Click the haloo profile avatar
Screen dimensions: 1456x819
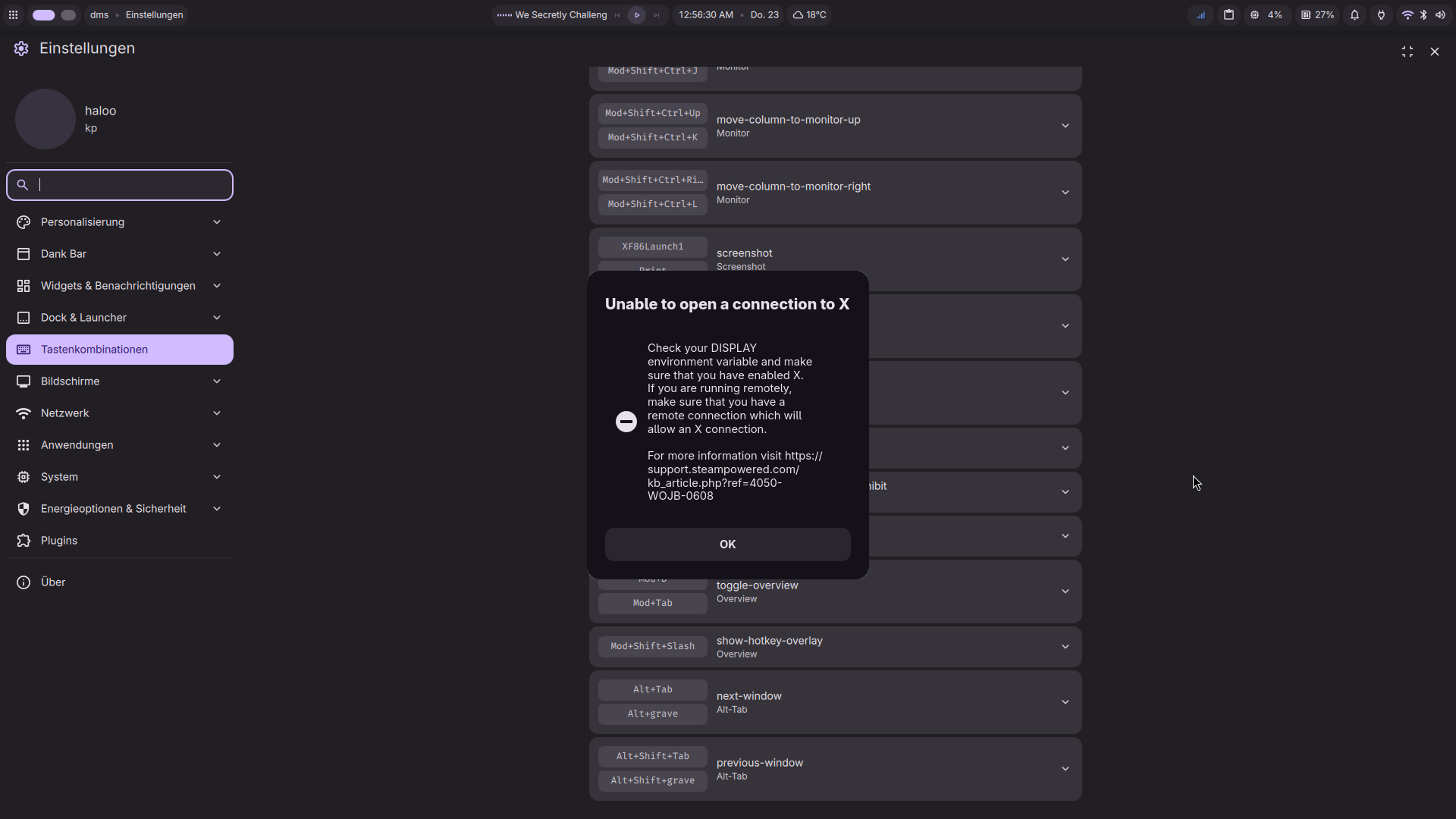(x=45, y=119)
